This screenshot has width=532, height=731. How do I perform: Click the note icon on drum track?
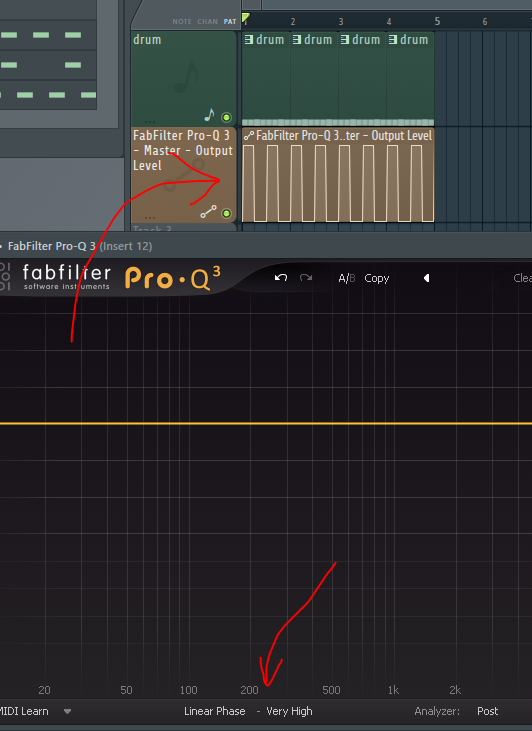209,115
